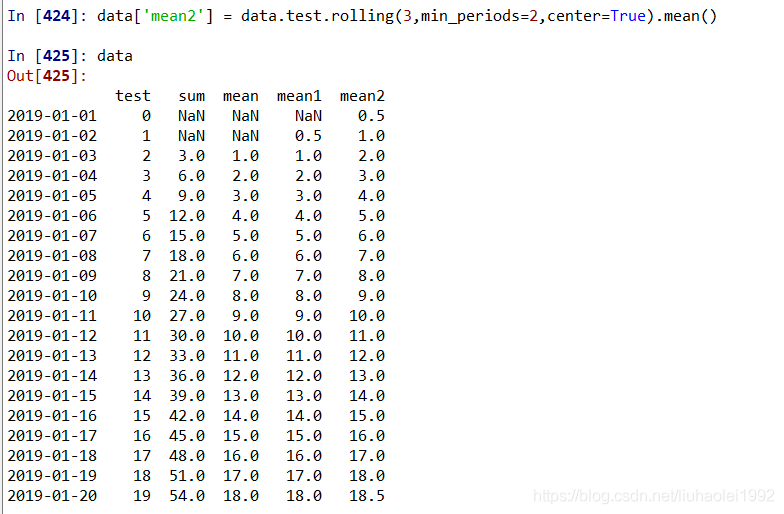Viewport: 784px width, 514px height.
Task: Click the 2019-01-10 row index
Action: (52, 296)
